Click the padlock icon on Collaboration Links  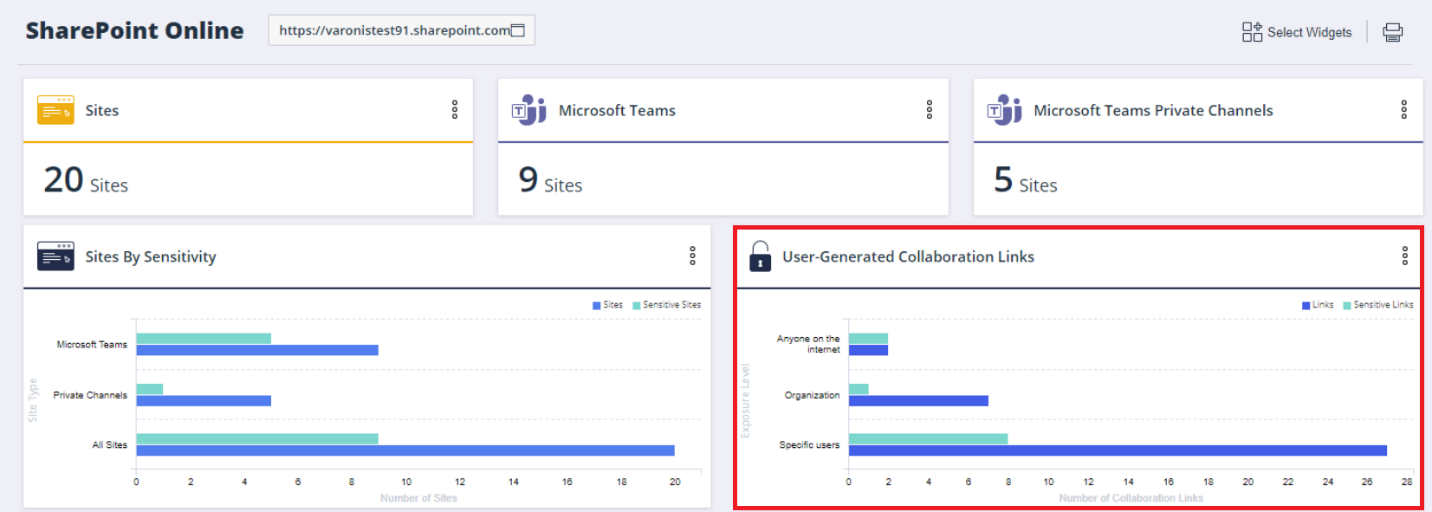point(761,256)
